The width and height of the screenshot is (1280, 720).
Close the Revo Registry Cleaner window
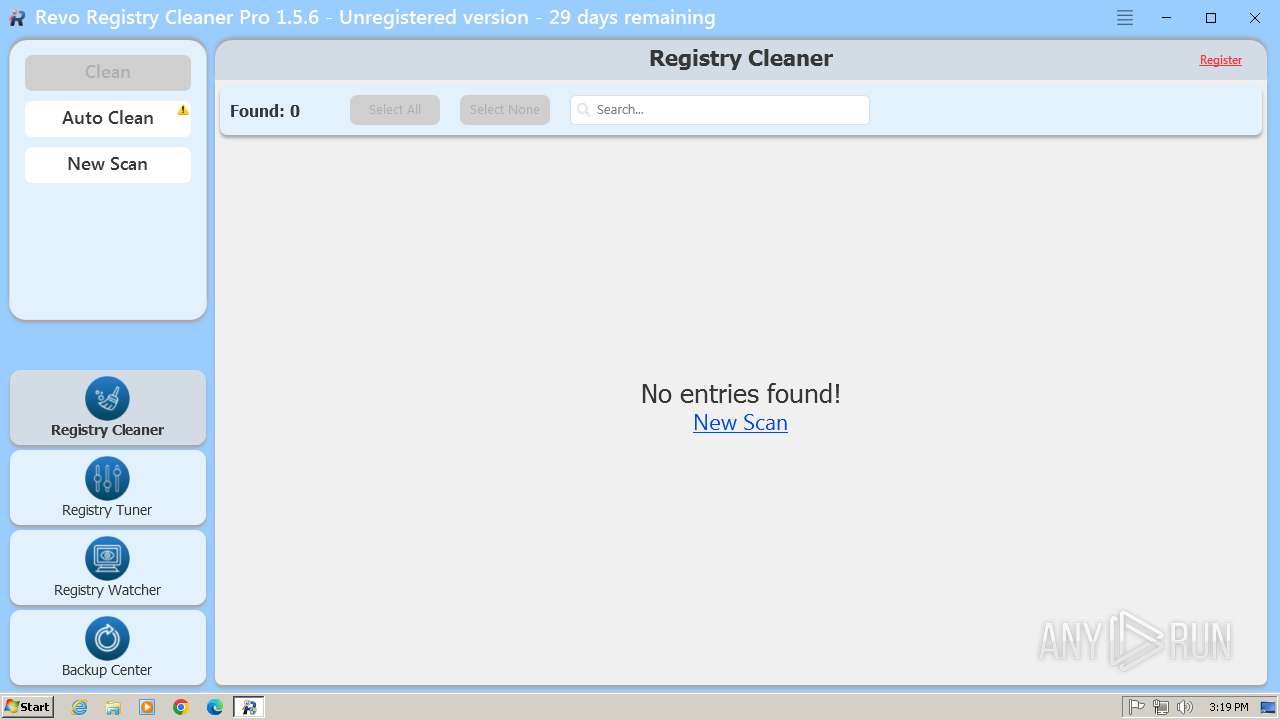pyautogui.click(x=1255, y=18)
